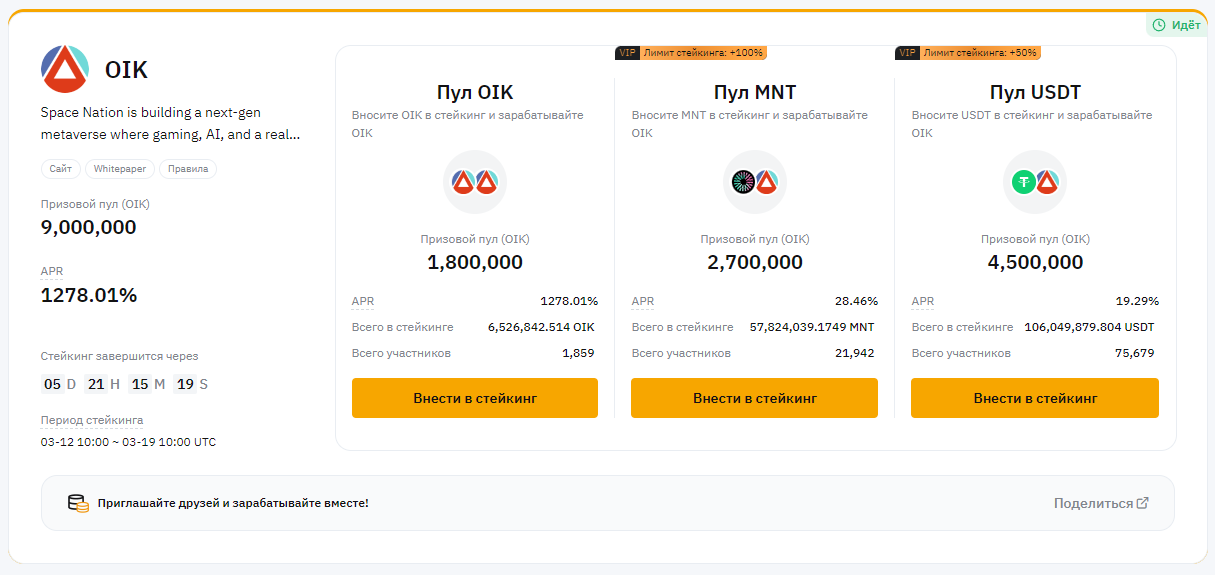1215x575 pixels.
Task: Stake in MNT pool with Внести в стейкинг
Action: 755,398
